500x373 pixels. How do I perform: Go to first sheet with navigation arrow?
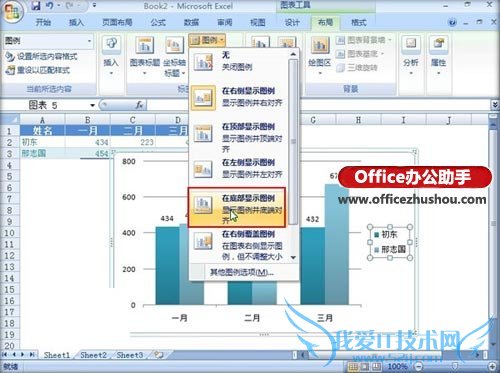[x=5, y=355]
